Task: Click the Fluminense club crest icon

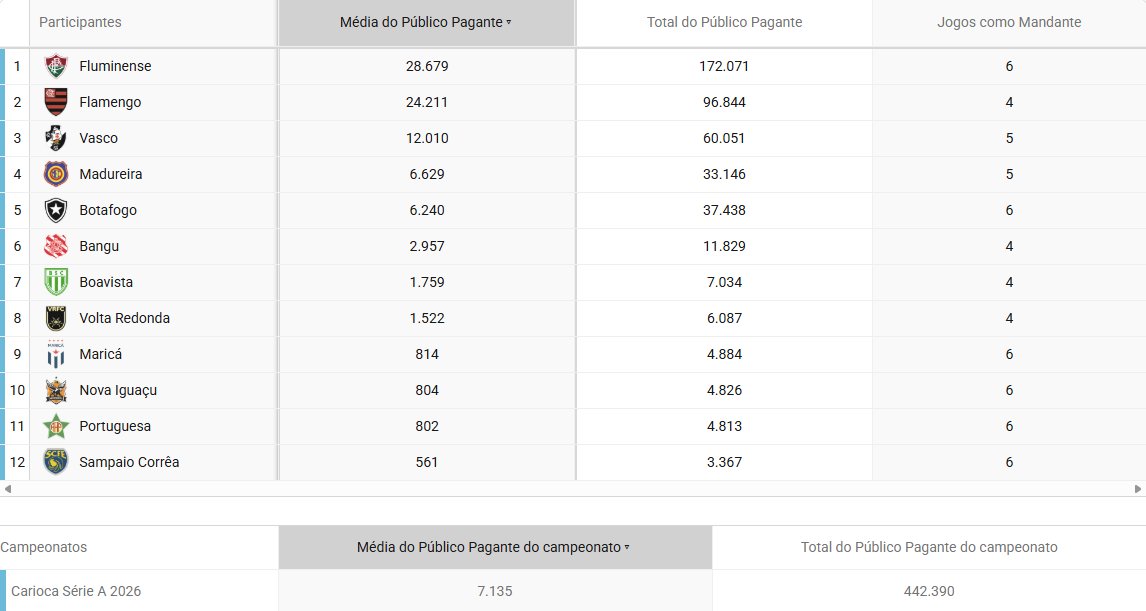Action: 56,66
